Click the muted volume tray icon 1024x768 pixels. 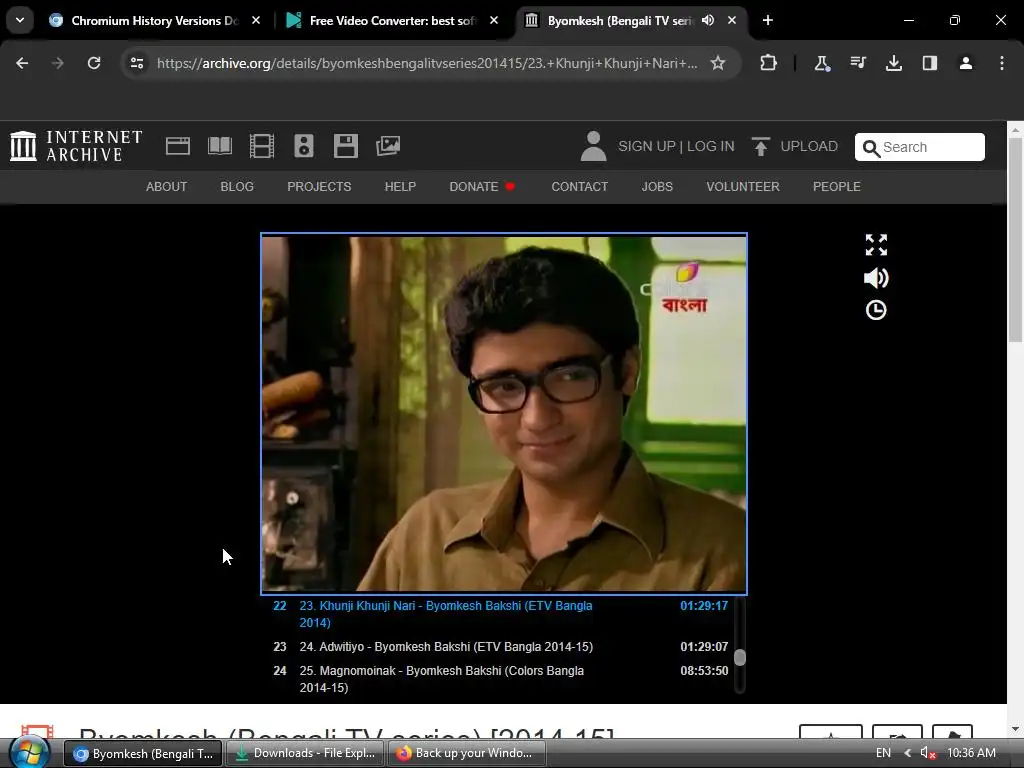click(x=928, y=753)
